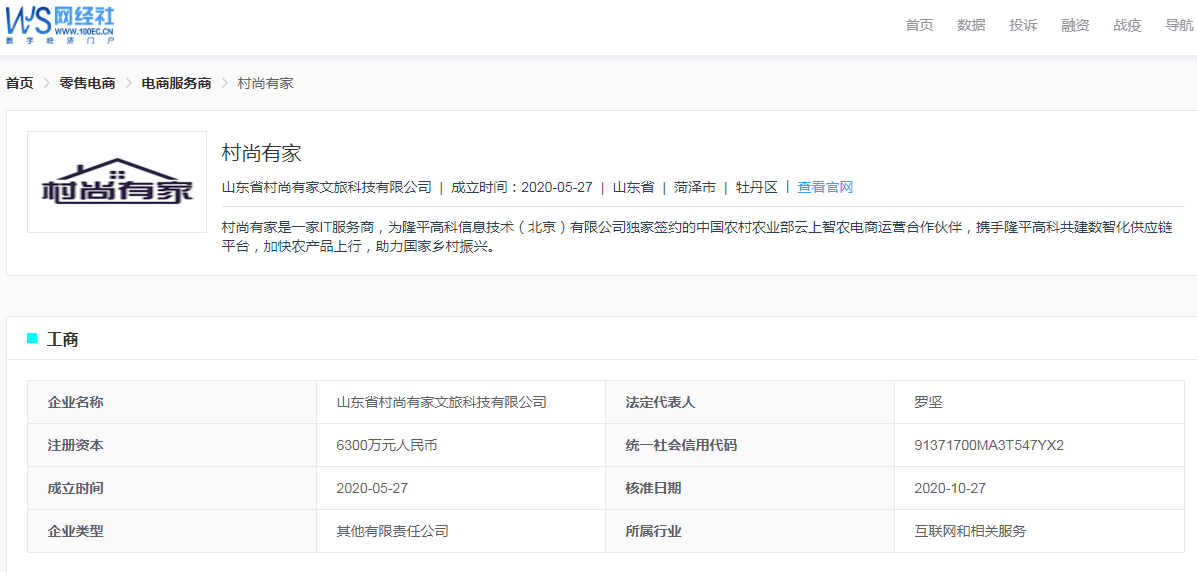Click the 企业类型 label cell
This screenshot has height=572, width=1197.
click(x=172, y=531)
